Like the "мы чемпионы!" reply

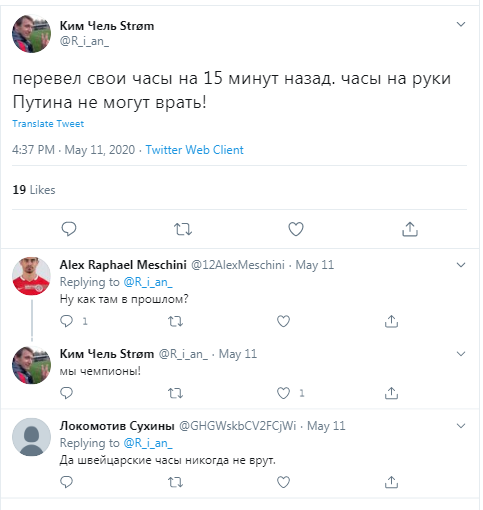click(283, 393)
